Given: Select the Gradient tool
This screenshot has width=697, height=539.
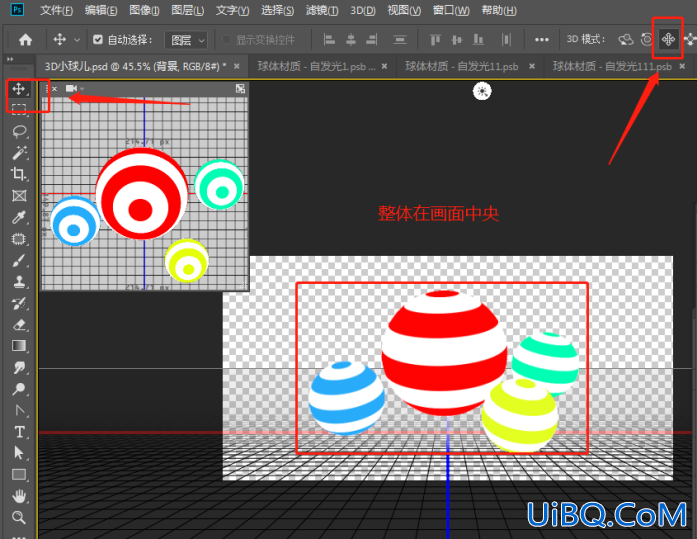Looking at the screenshot, I should point(19,346).
